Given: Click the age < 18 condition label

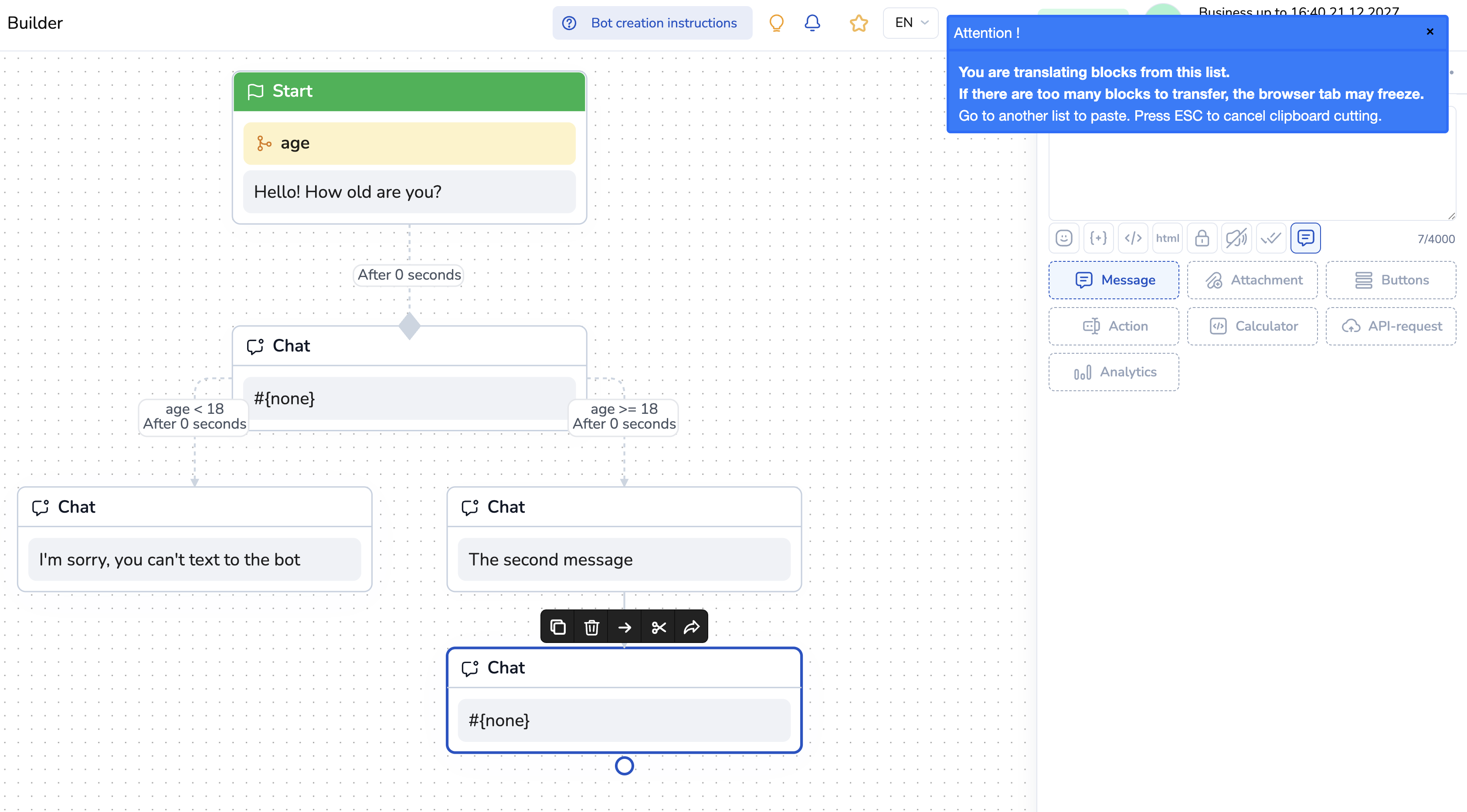Looking at the screenshot, I should pyautogui.click(x=194, y=416).
